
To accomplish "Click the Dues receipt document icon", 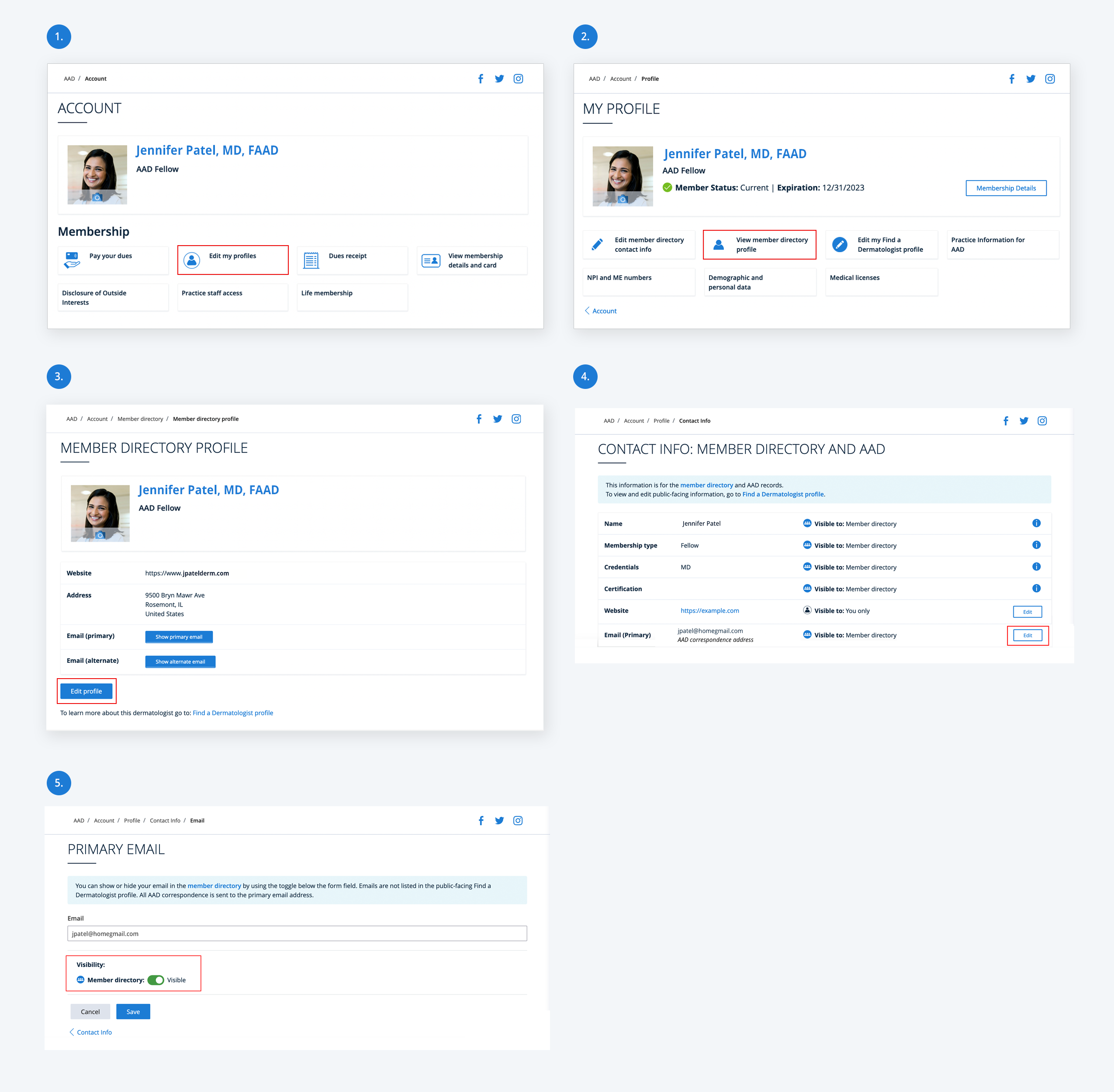I will click(x=311, y=260).
